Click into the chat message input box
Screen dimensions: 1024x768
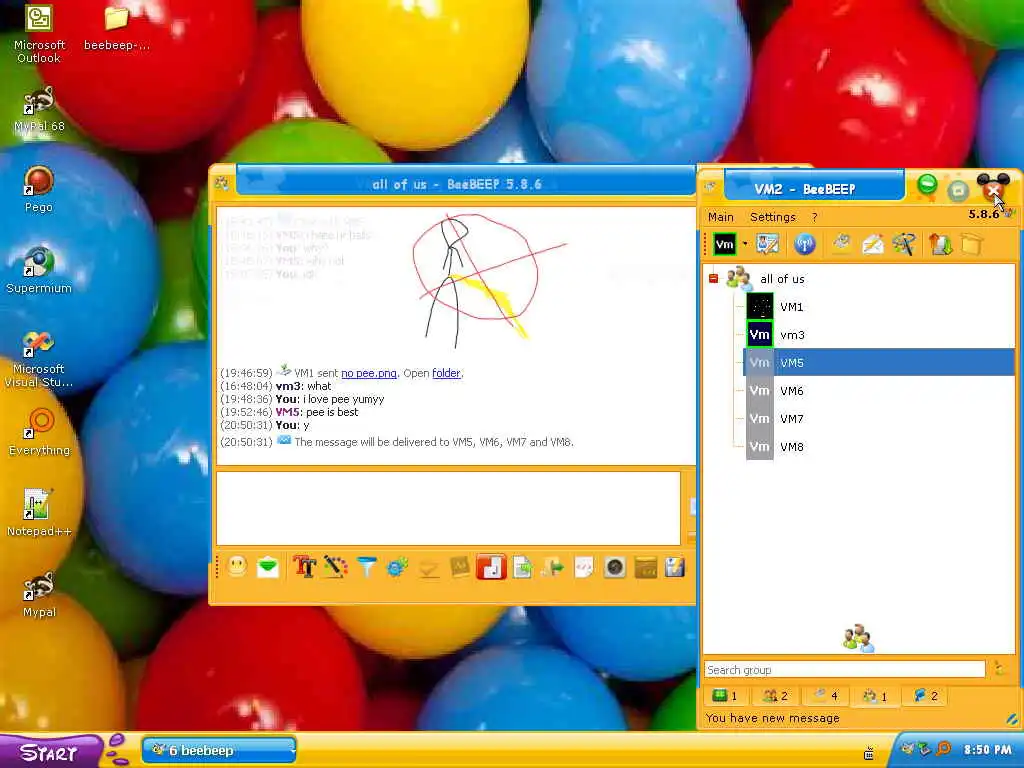pos(448,508)
